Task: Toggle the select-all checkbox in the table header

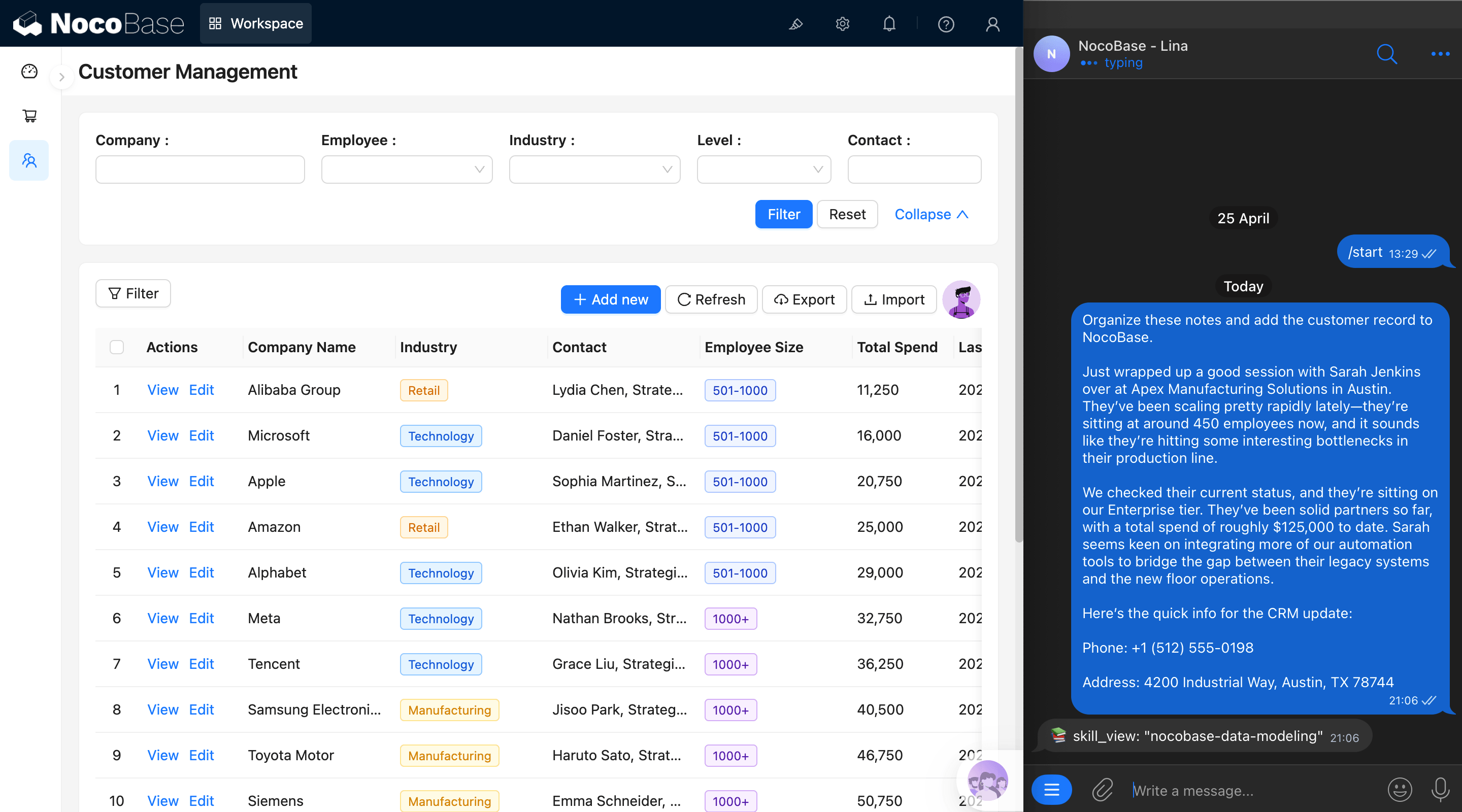Action: pos(116,347)
